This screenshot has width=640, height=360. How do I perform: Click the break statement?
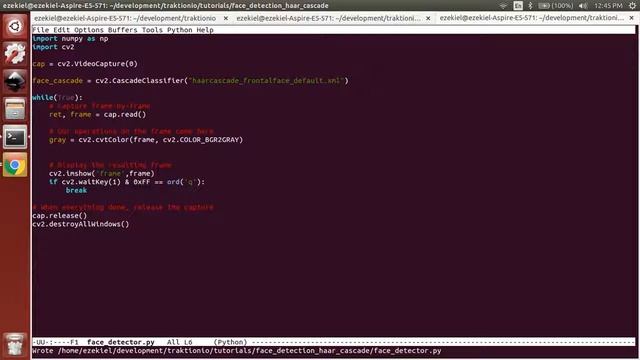pos(76,190)
